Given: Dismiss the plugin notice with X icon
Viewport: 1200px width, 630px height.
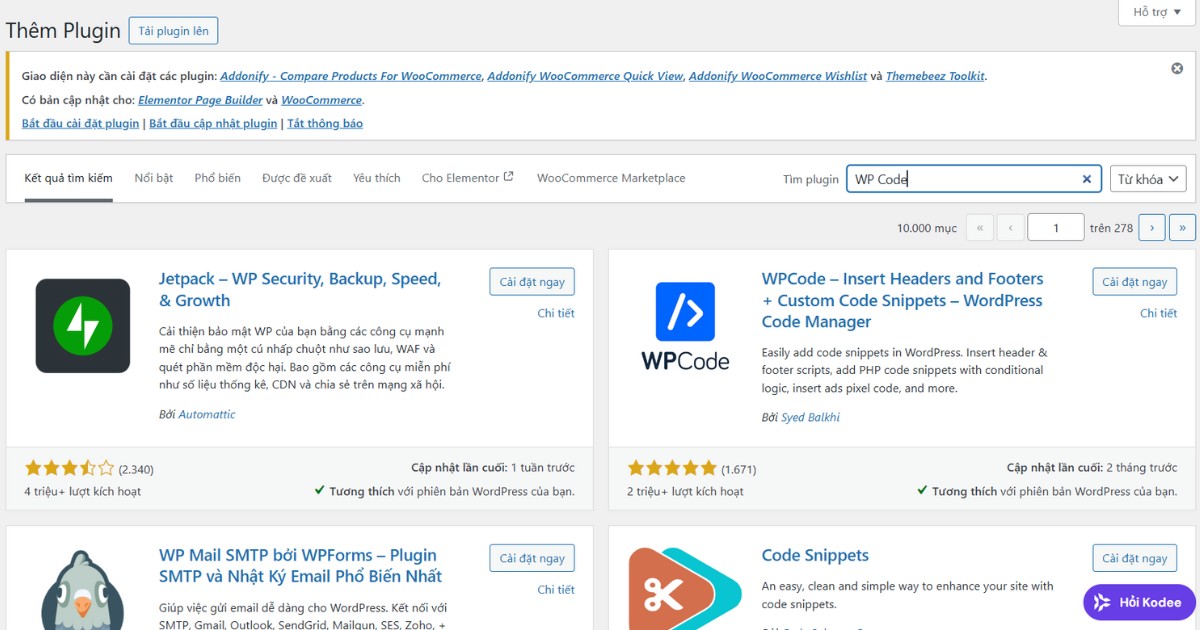Looking at the screenshot, I should pos(1177,69).
